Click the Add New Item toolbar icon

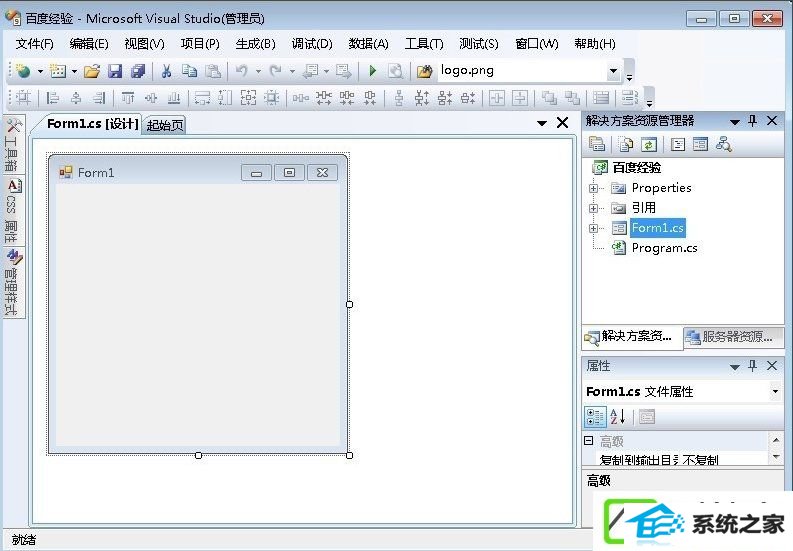pos(58,71)
